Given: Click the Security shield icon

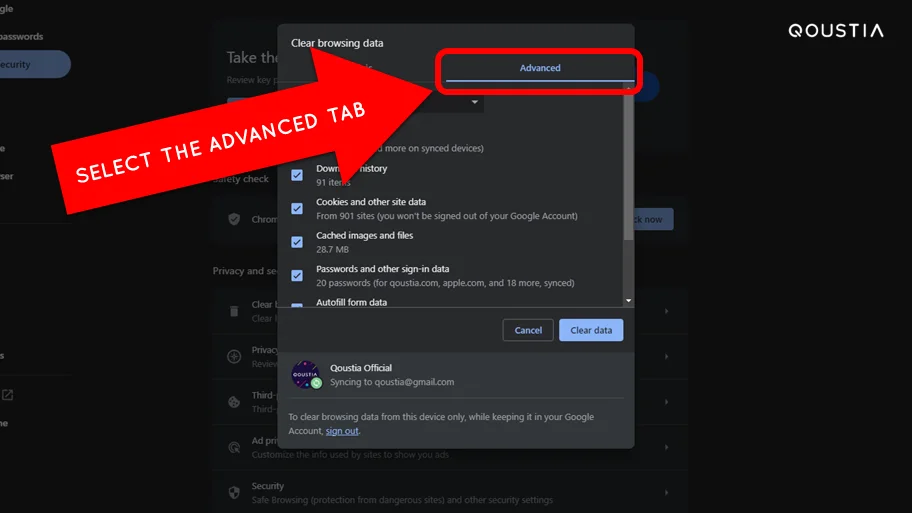Looking at the screenshot, I should click(234, 493).
